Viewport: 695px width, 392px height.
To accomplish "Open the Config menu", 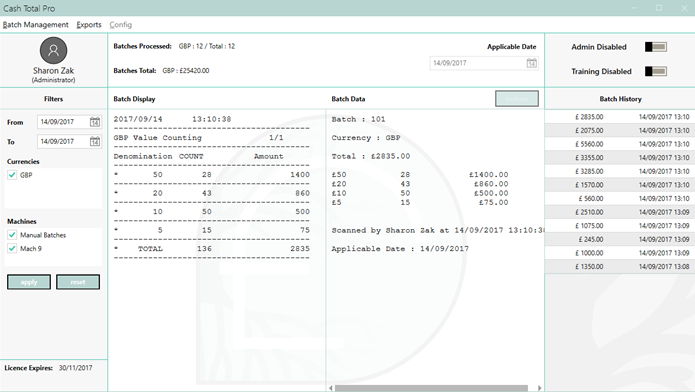I will [121, 25].
